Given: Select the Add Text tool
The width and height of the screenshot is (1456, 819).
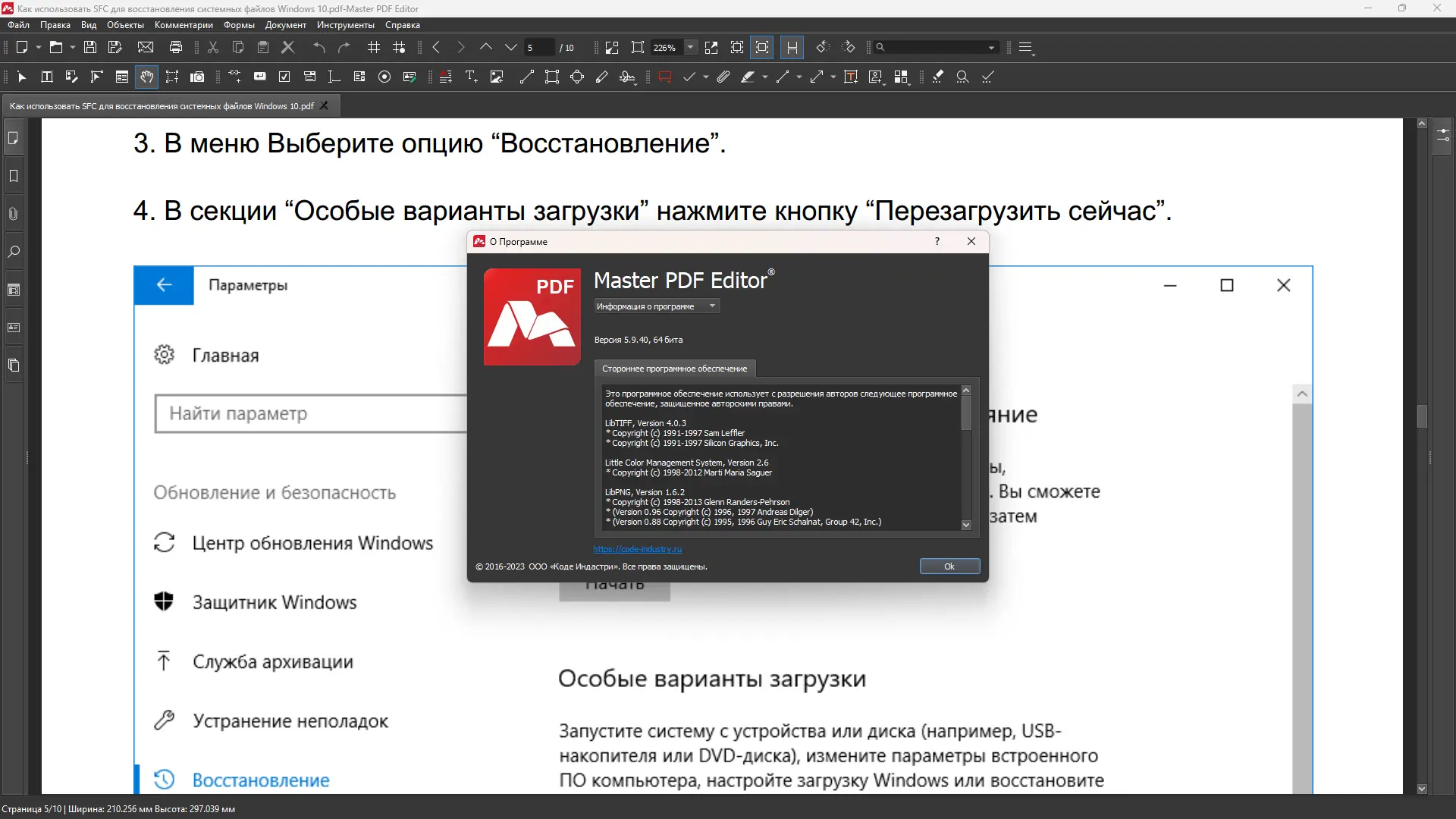Looking at the screenshot, I should (471, 77).
